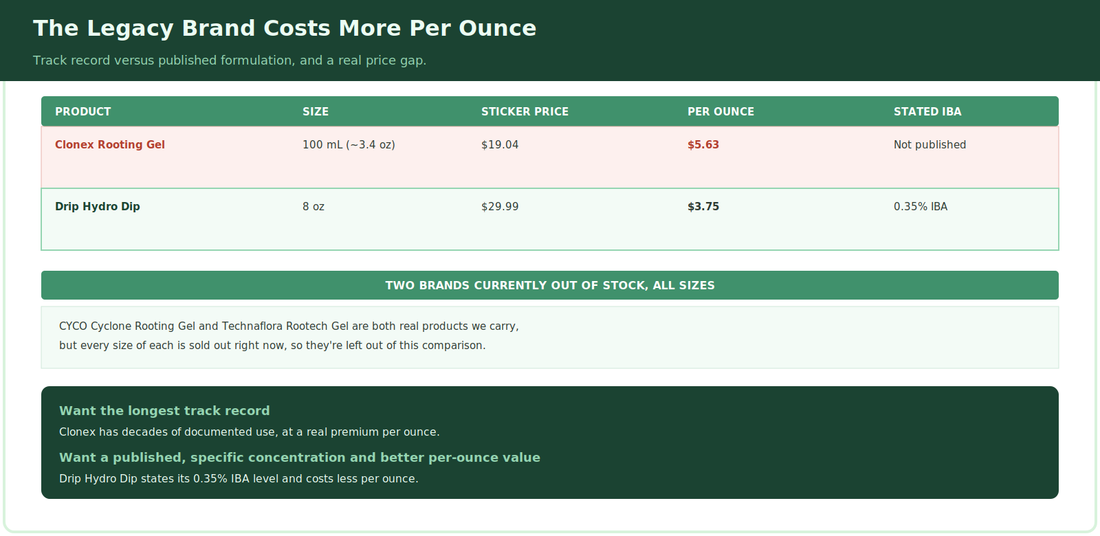The width and height of the screenshot is (1100, 536).
Task: Click the page title 'The Legacy Brand Costs More Per Ounce'
Action: point(284,29)
